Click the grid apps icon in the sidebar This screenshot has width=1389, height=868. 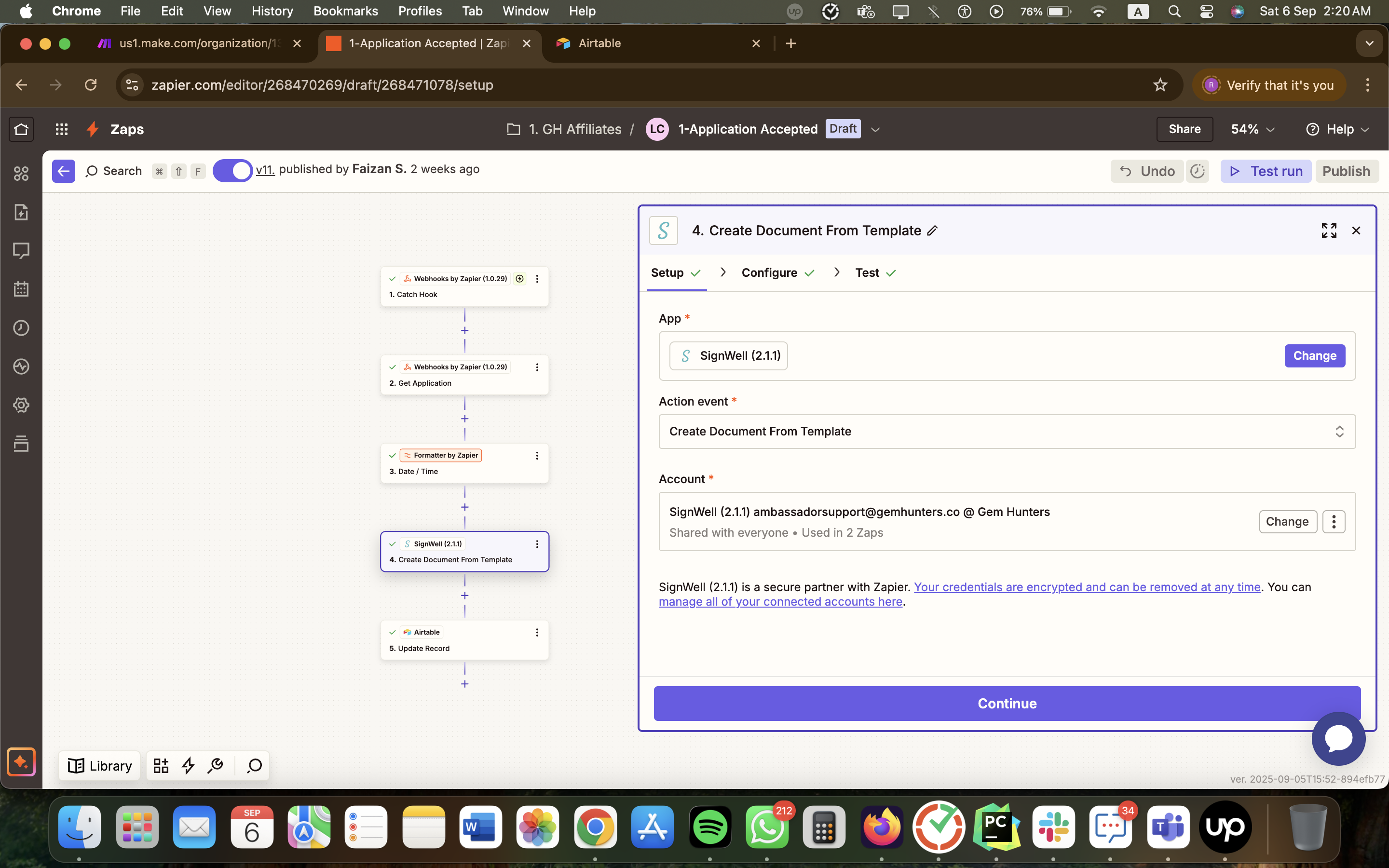pos(21,174)
